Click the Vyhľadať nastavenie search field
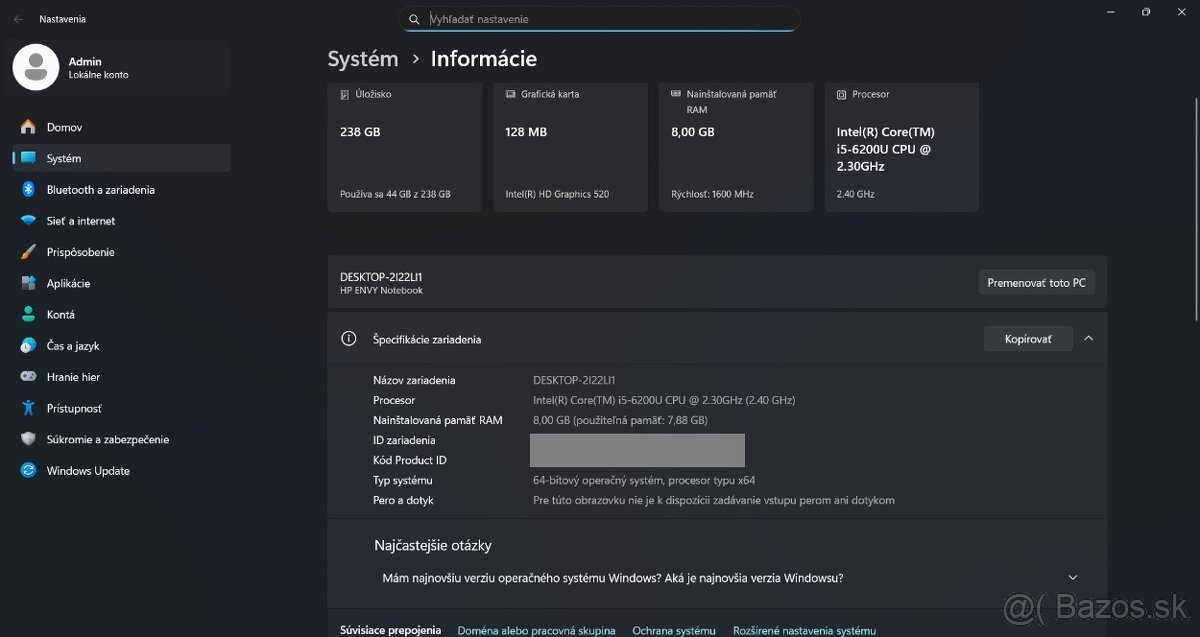This screenshot has height=637, width=1200. (x=600, y=18)
